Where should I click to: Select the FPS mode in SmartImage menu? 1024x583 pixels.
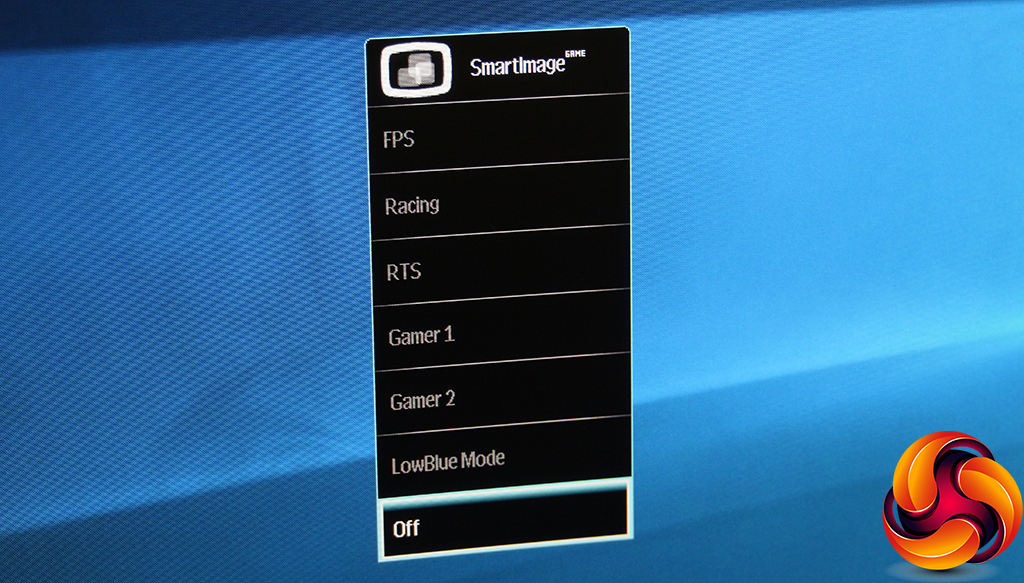[x=499, y=136]
